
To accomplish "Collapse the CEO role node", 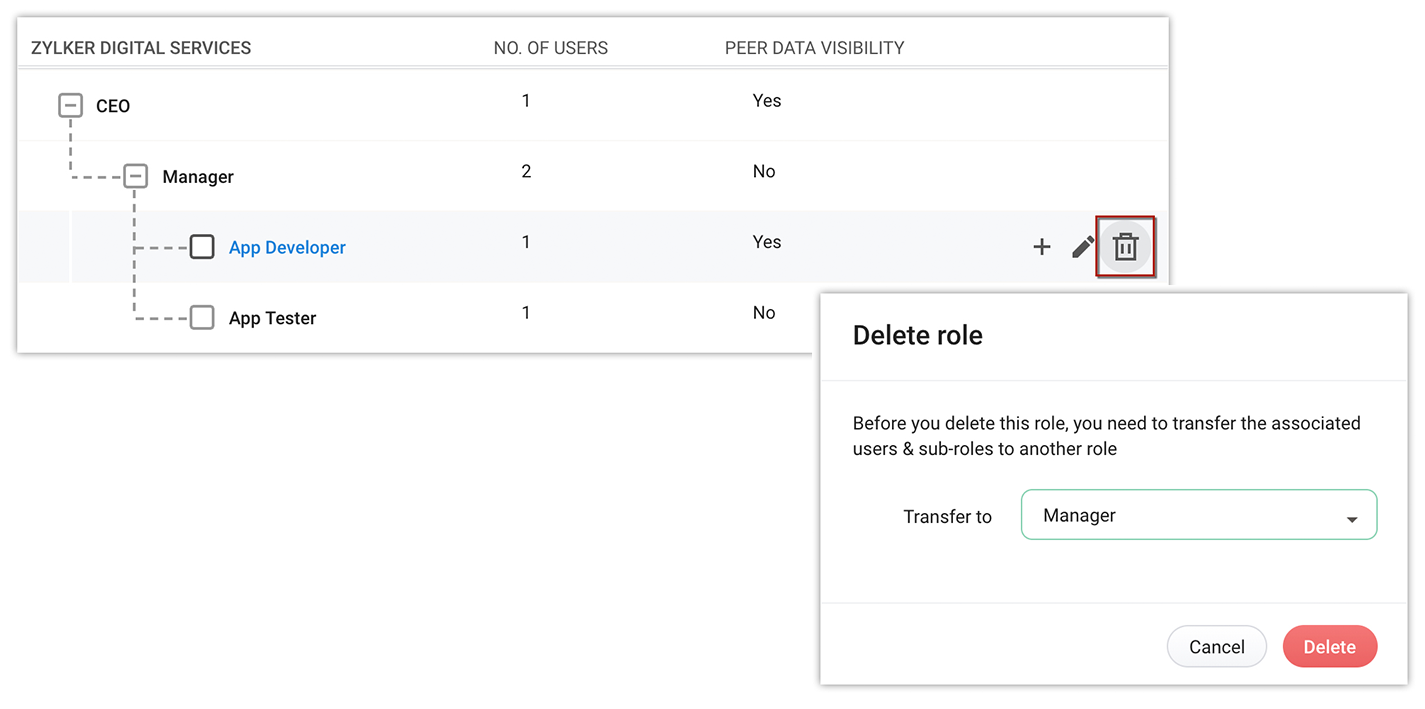I will pos(70,105).
